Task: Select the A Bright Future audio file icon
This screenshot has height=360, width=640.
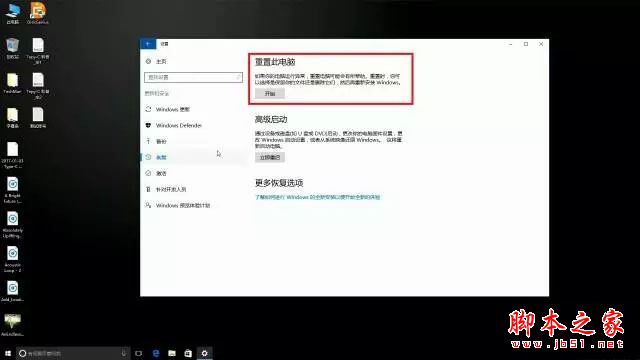Action: click(x=13, y=190)
